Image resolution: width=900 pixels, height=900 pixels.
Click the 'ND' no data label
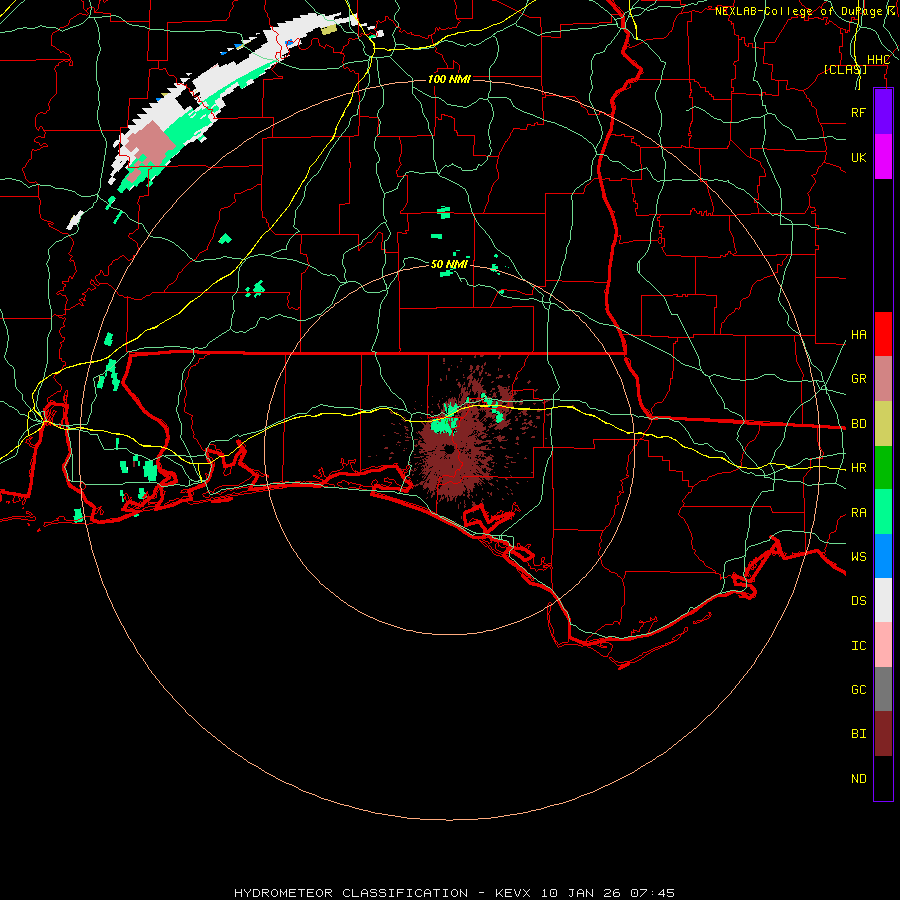pyautogui.click(x=858, y=779)
